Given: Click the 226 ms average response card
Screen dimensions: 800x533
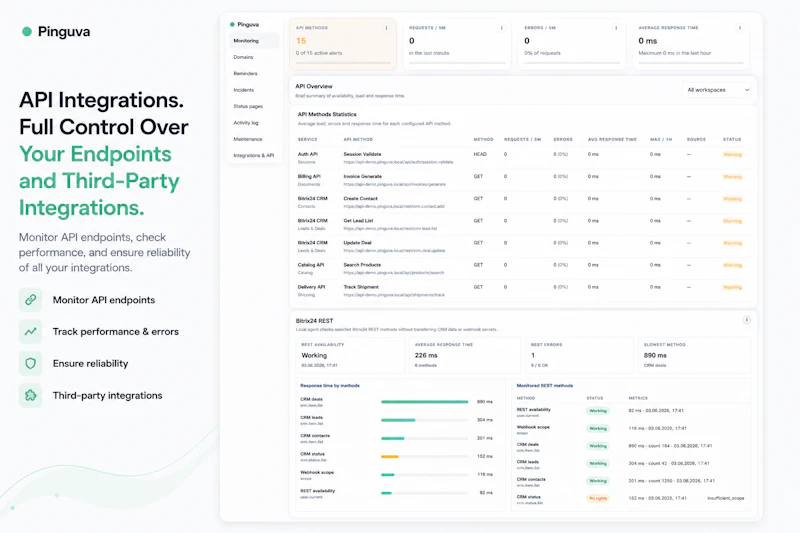Looking at the screenshot, I should [464, 355].
